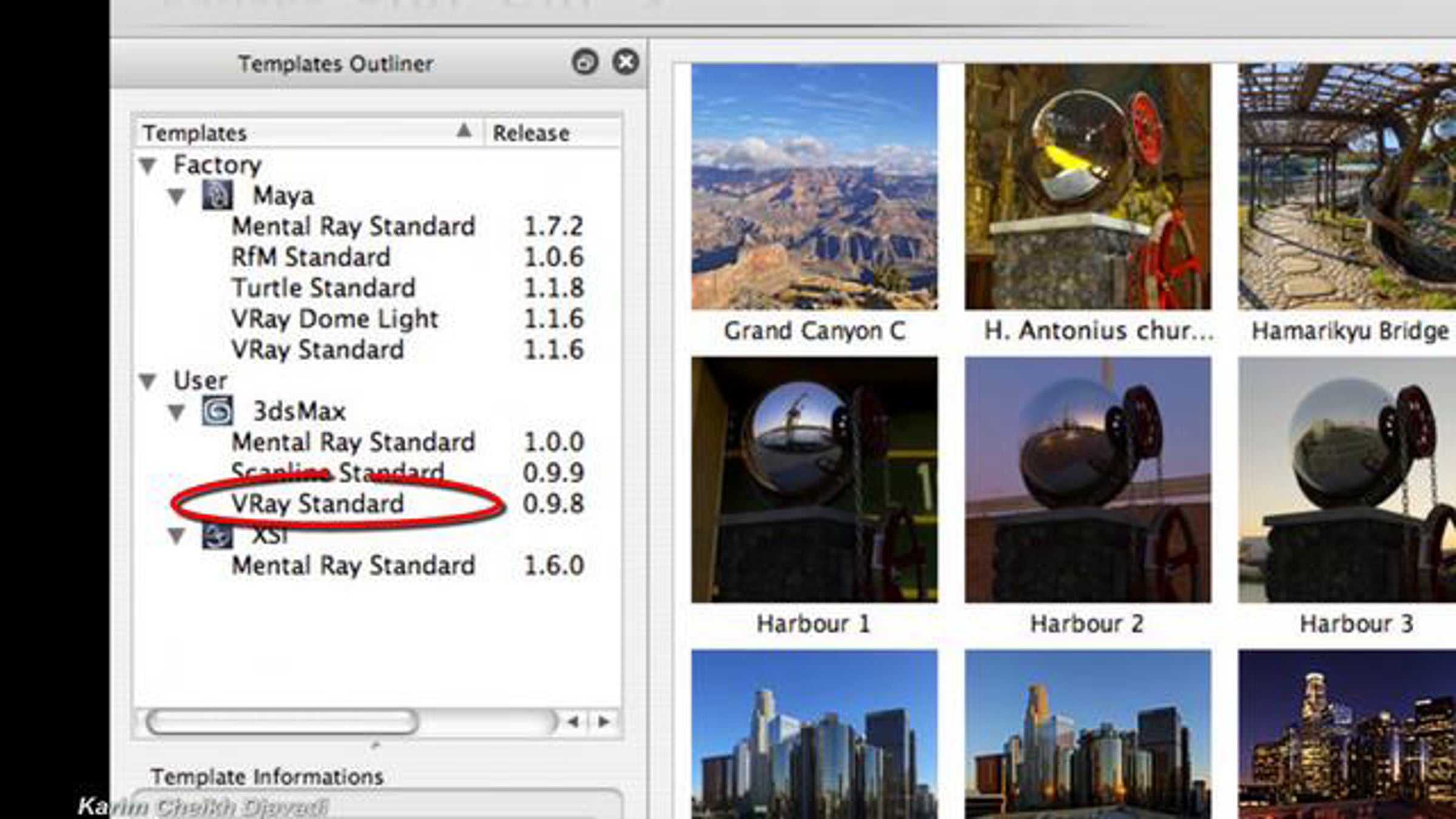This screenshot has width=1456, height=819.
Task: Collapse the 3dsMax templates node
Action: click(x=177, y=412)
